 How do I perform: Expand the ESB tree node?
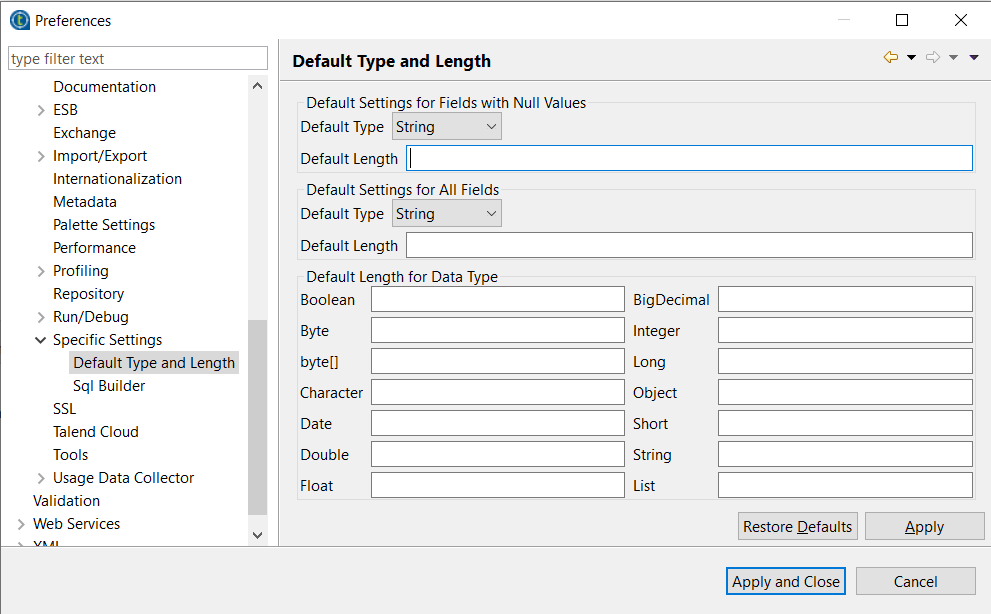pos(40,110)
